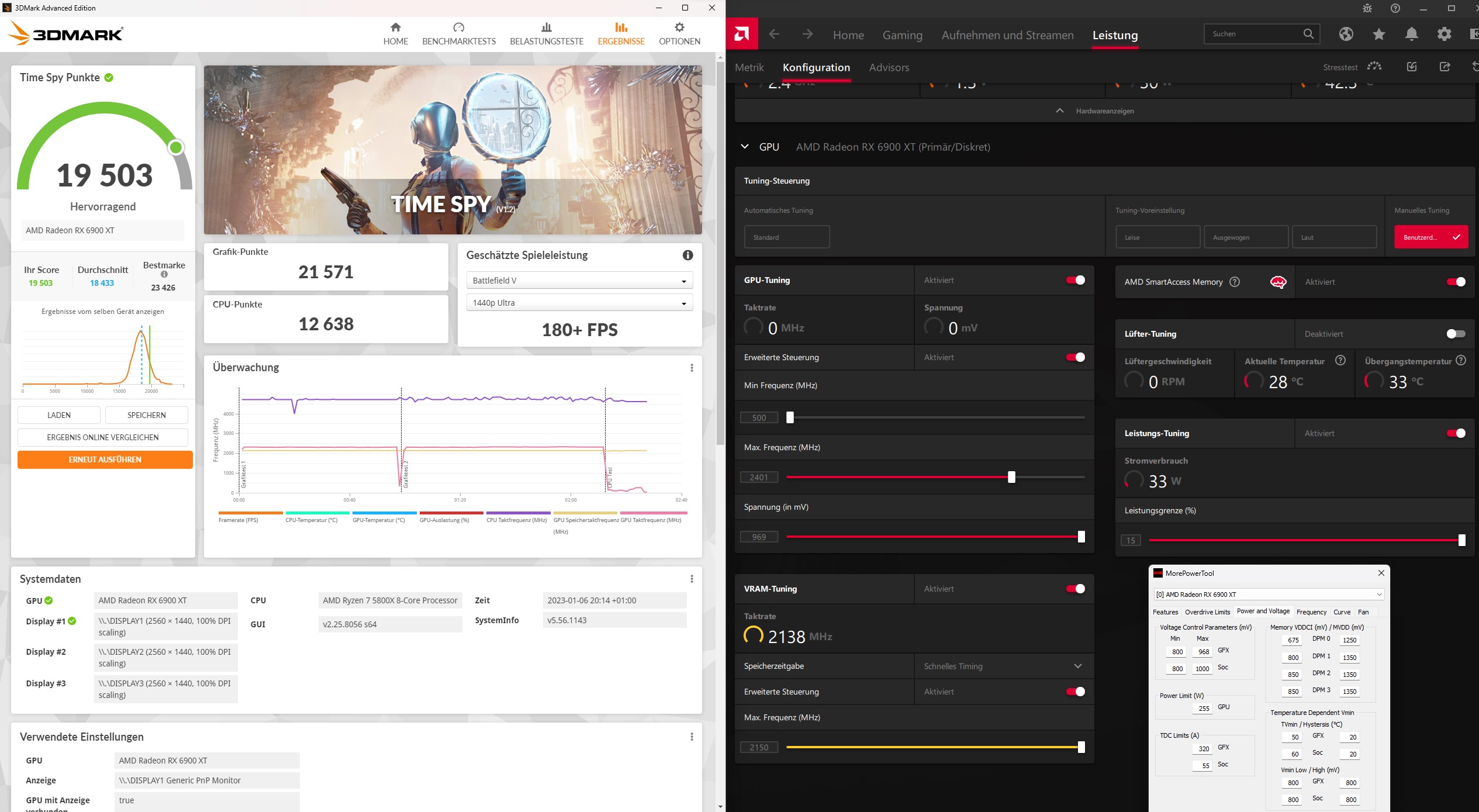Open the Überwachung three-dot menu

coord(692,368)
